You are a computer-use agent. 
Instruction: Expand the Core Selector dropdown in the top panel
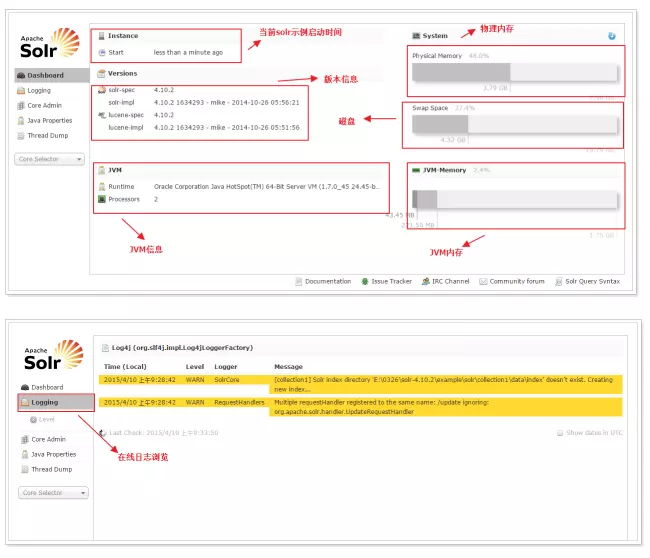(49, 159)
